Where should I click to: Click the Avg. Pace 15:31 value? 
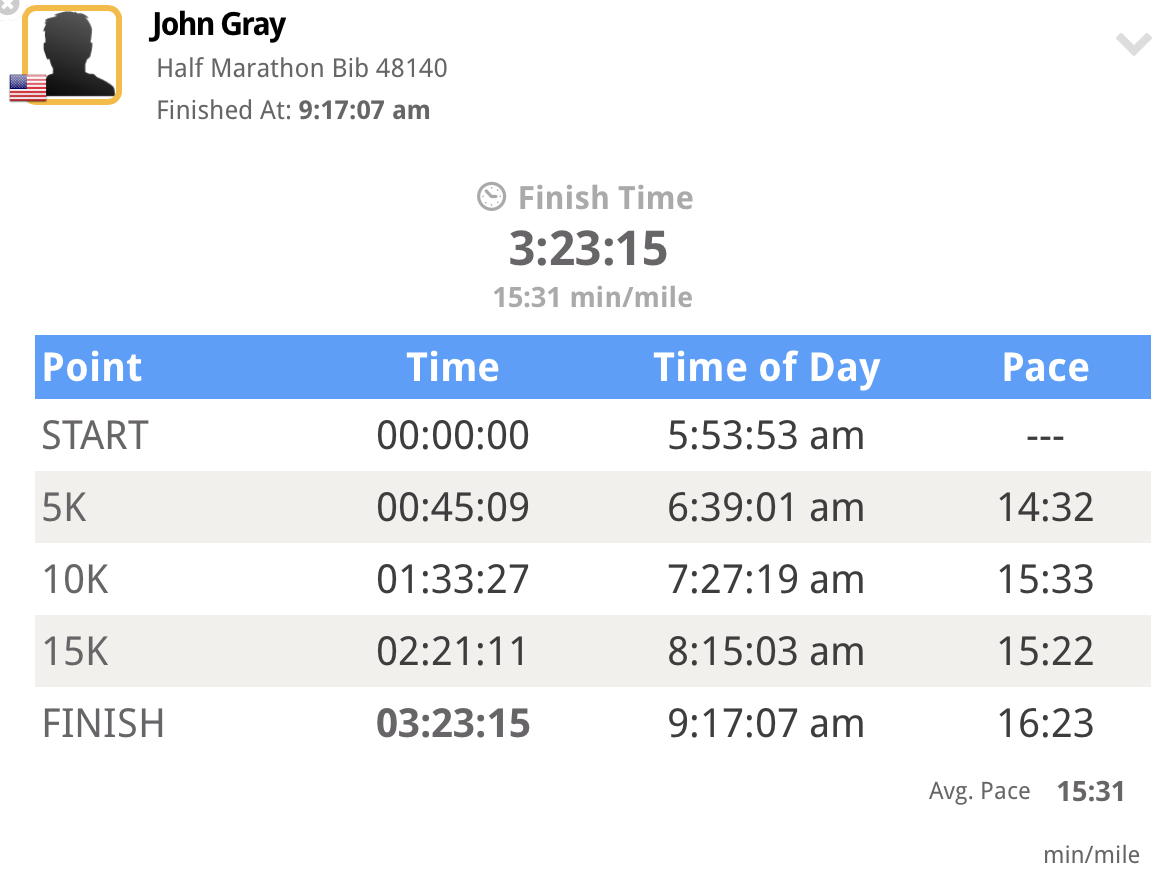pyautogui.click(x=1091, y=791)
